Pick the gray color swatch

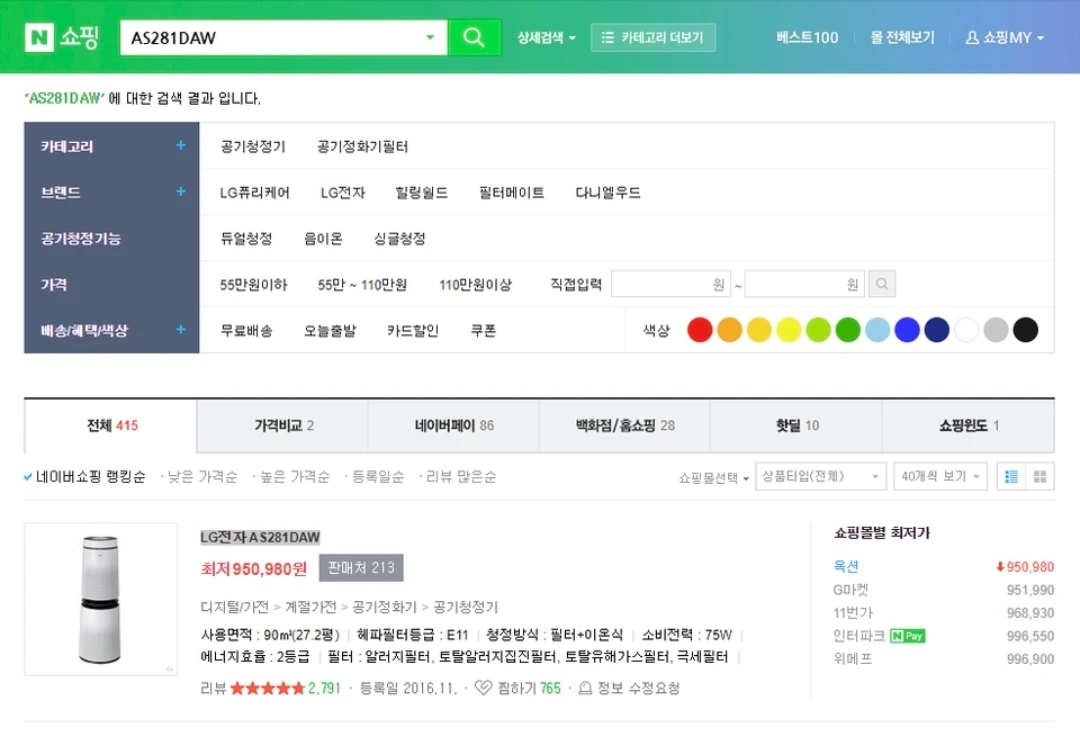click(996, 330)
